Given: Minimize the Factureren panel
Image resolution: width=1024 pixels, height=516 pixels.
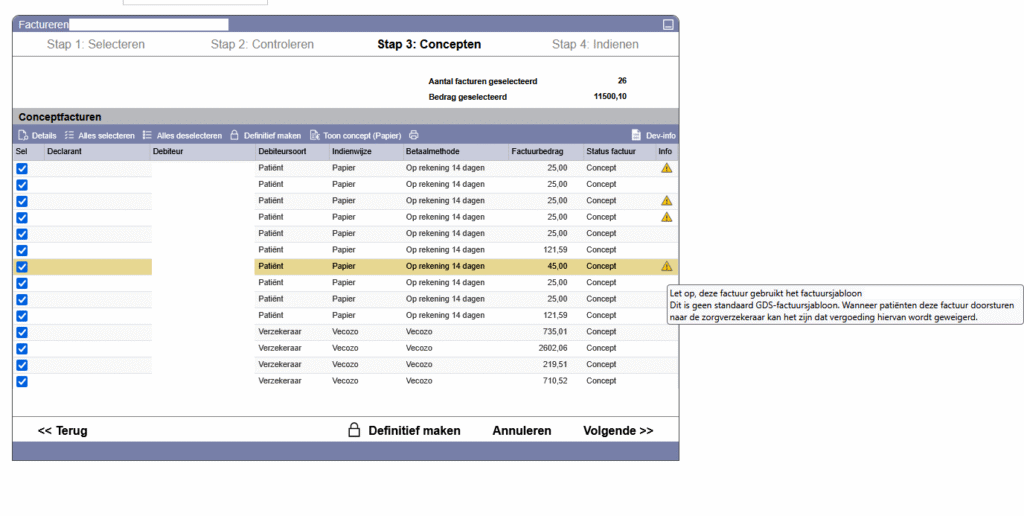Looking at the screenshot, I should (668, 24).
